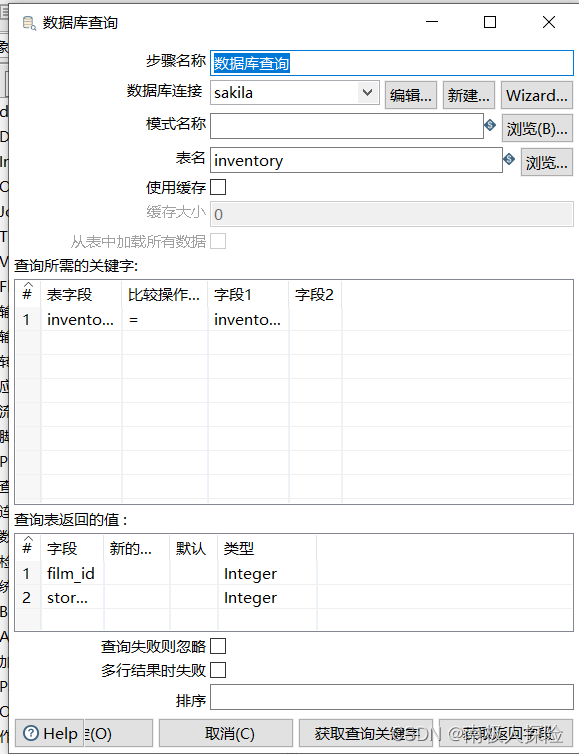
Task: Click the 比较操作 column header
Action: point(164,294)
